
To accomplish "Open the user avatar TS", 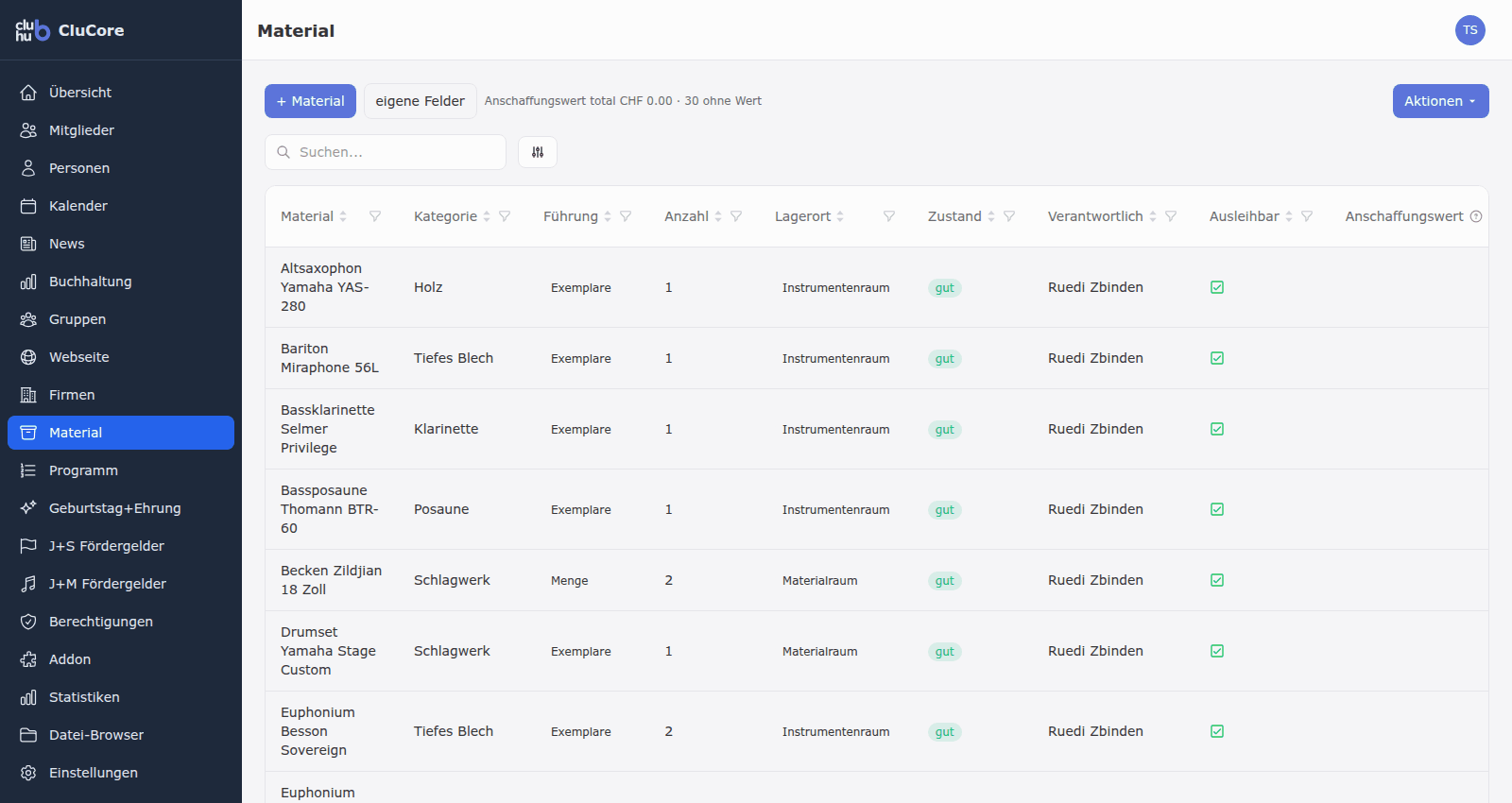I will pyautogui.click(x=1470, y=30).
